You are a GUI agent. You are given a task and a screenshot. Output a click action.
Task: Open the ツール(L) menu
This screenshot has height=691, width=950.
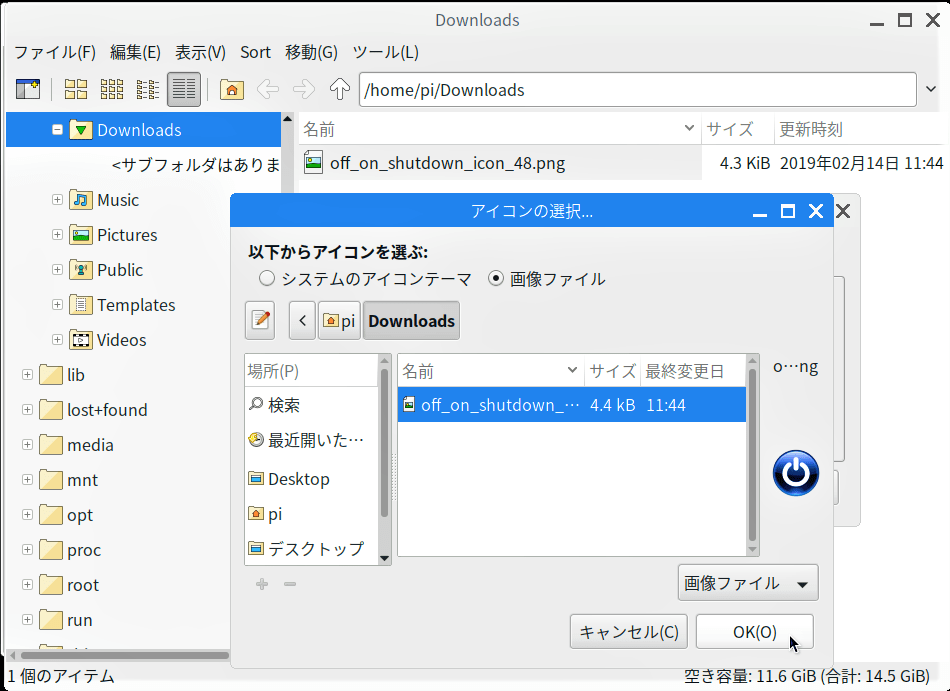click(385, 52)
